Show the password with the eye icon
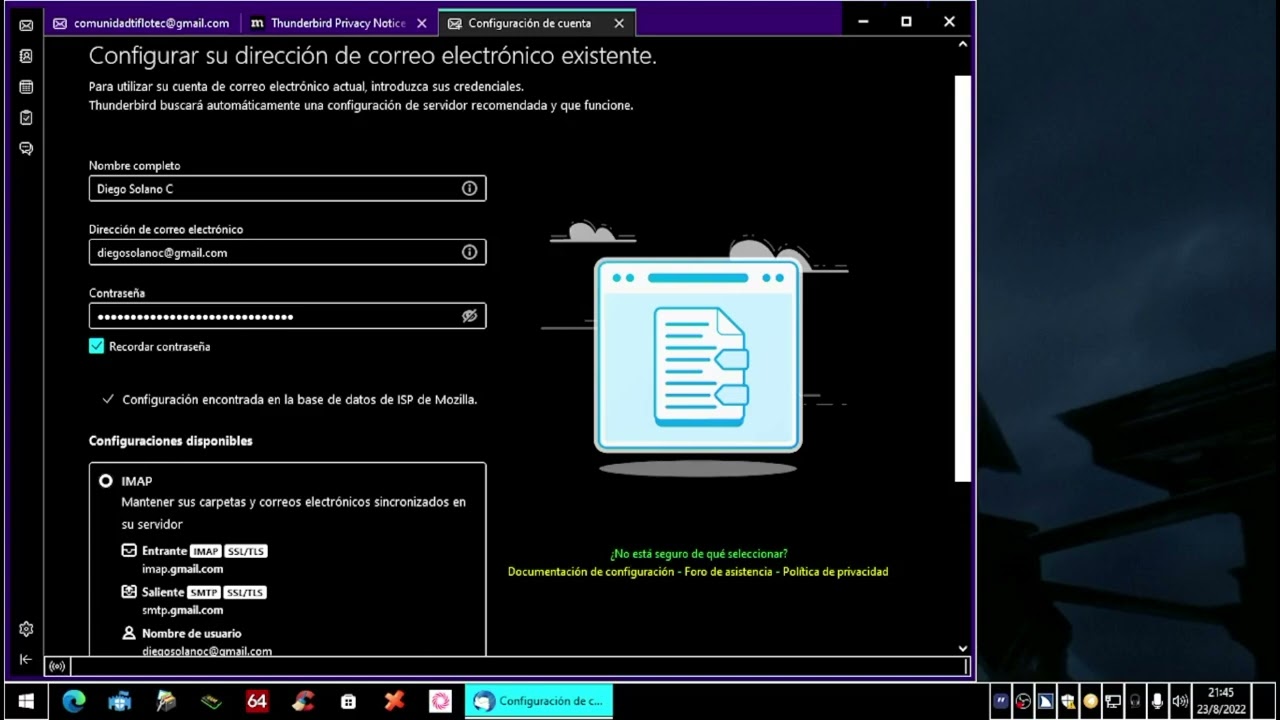Viewport: 1280px width, 720px height. click(469, 316)
